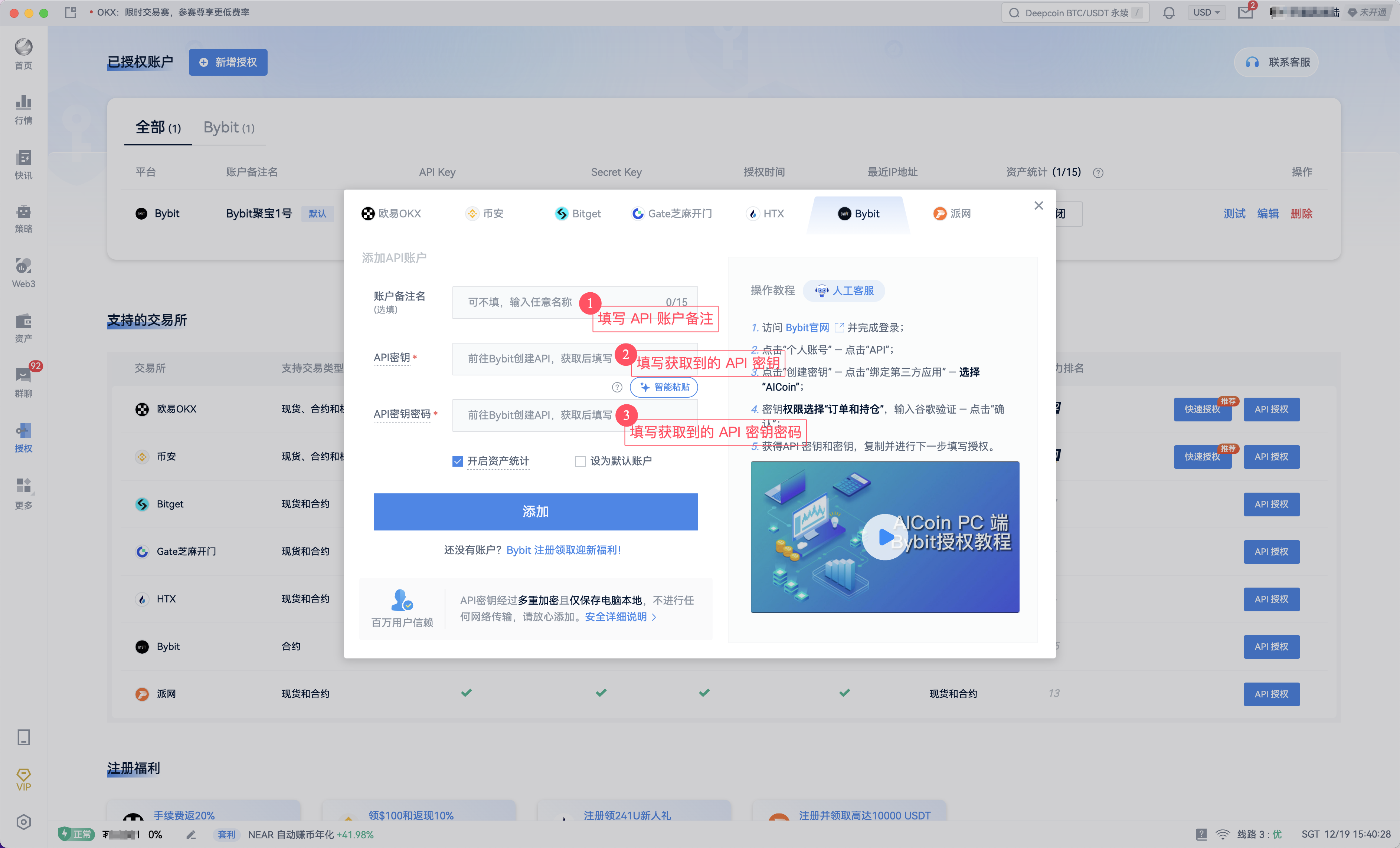Expand 安全详细说明 chevron link

click(x=621, y=617)
